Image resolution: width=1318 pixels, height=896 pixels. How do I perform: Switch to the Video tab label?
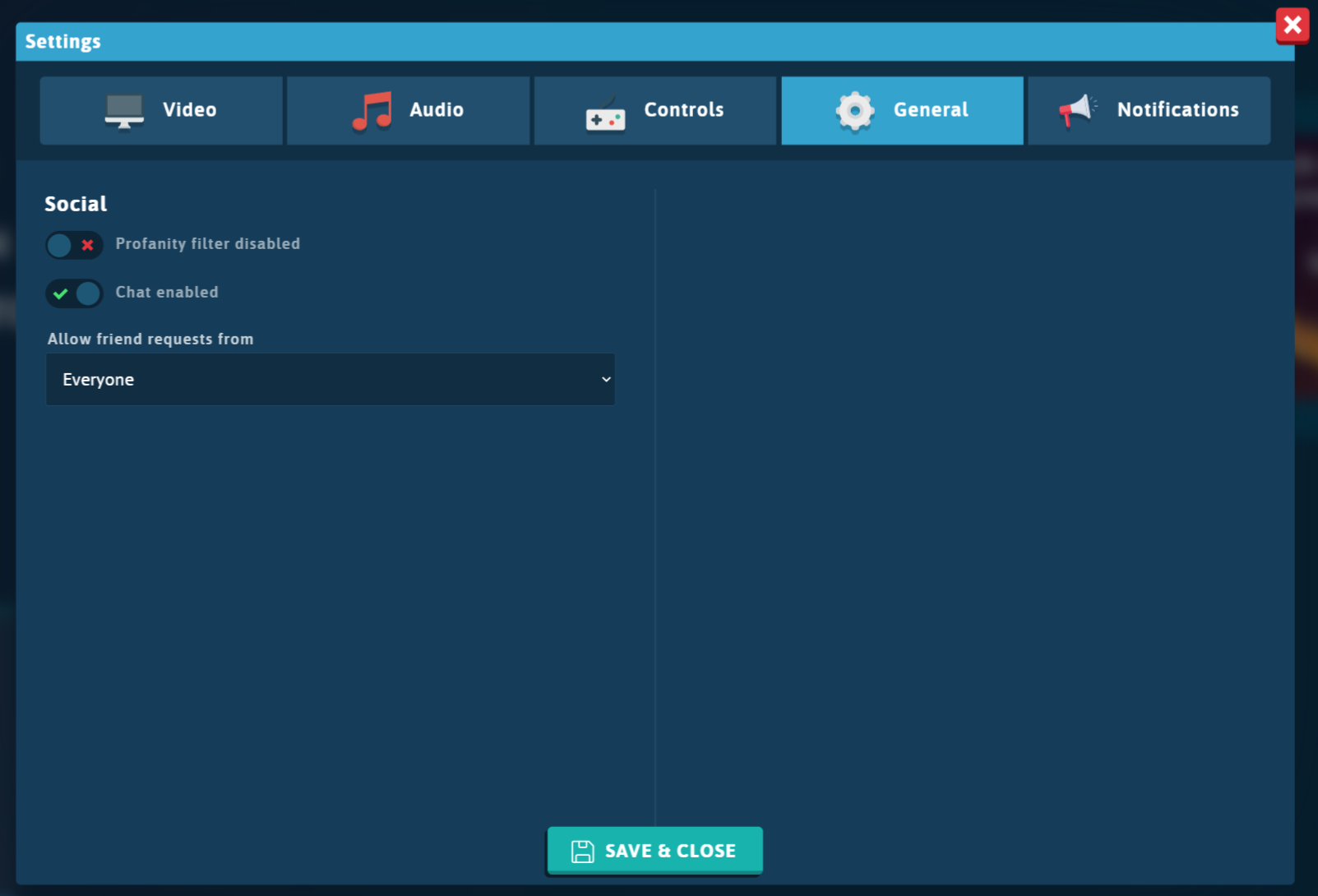tap(190, 109)
